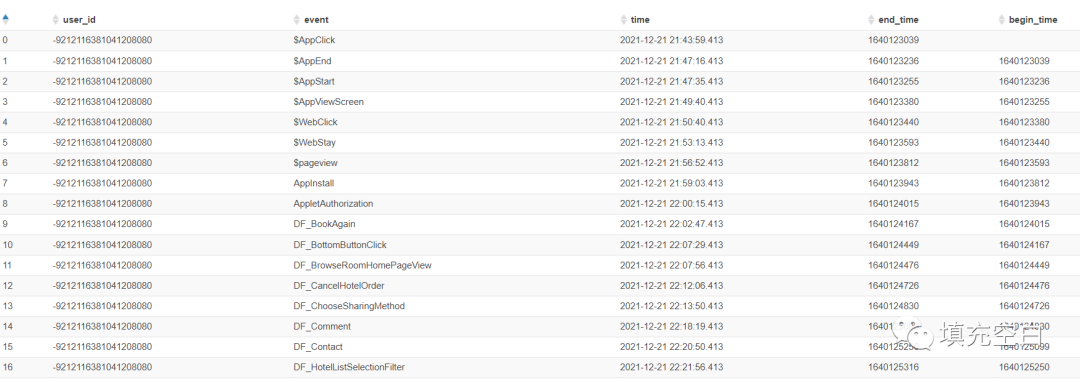Select time value 2021-12-21 22:21:56.413
Viewport: 1080px width, 382px height.
[672, 367]
